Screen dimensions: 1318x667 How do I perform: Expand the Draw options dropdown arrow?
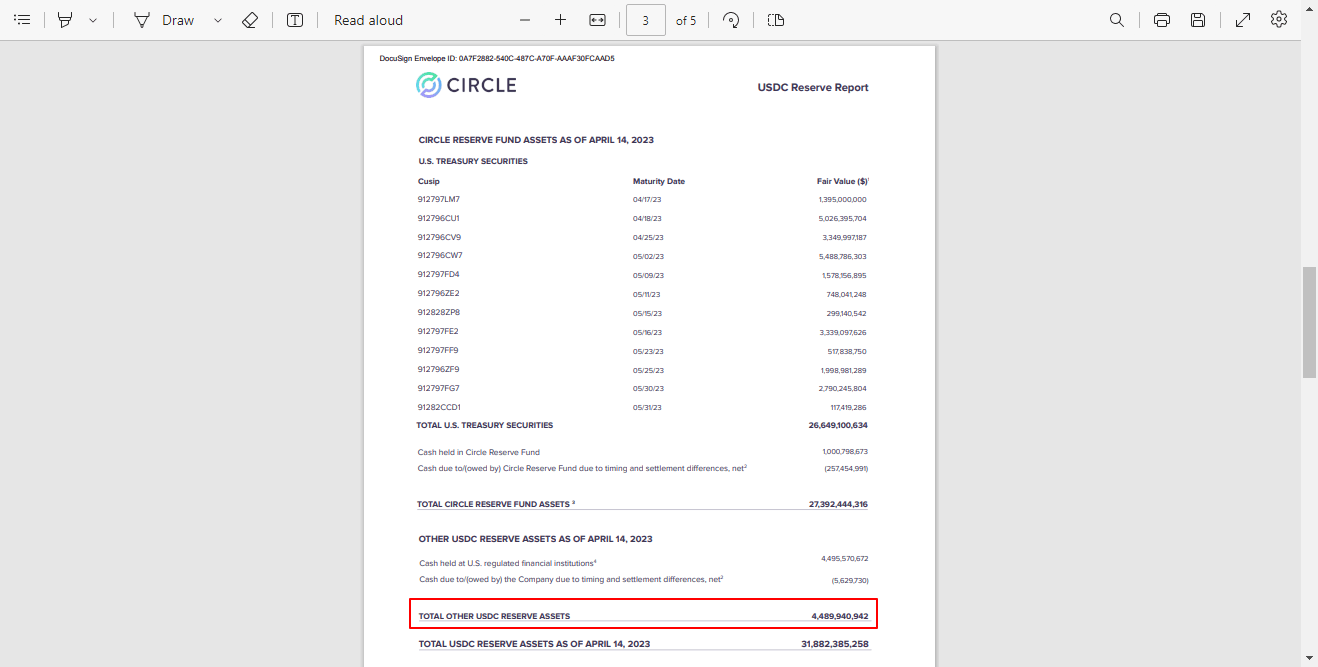tap(218, 20)
